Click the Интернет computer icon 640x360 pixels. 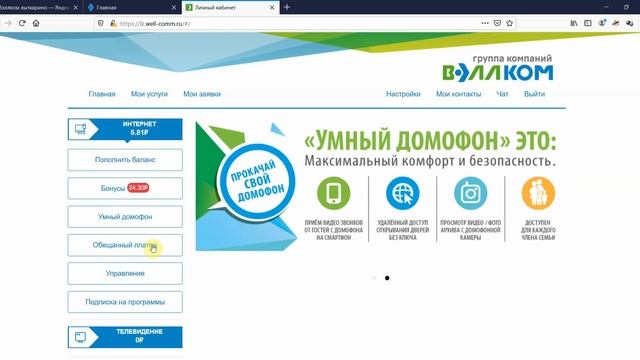pos(80,129)
